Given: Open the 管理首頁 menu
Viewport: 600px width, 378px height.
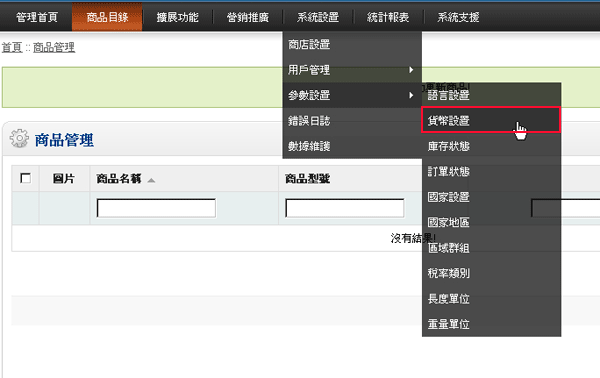Looking at the screenshot, I should coord(37,17).
